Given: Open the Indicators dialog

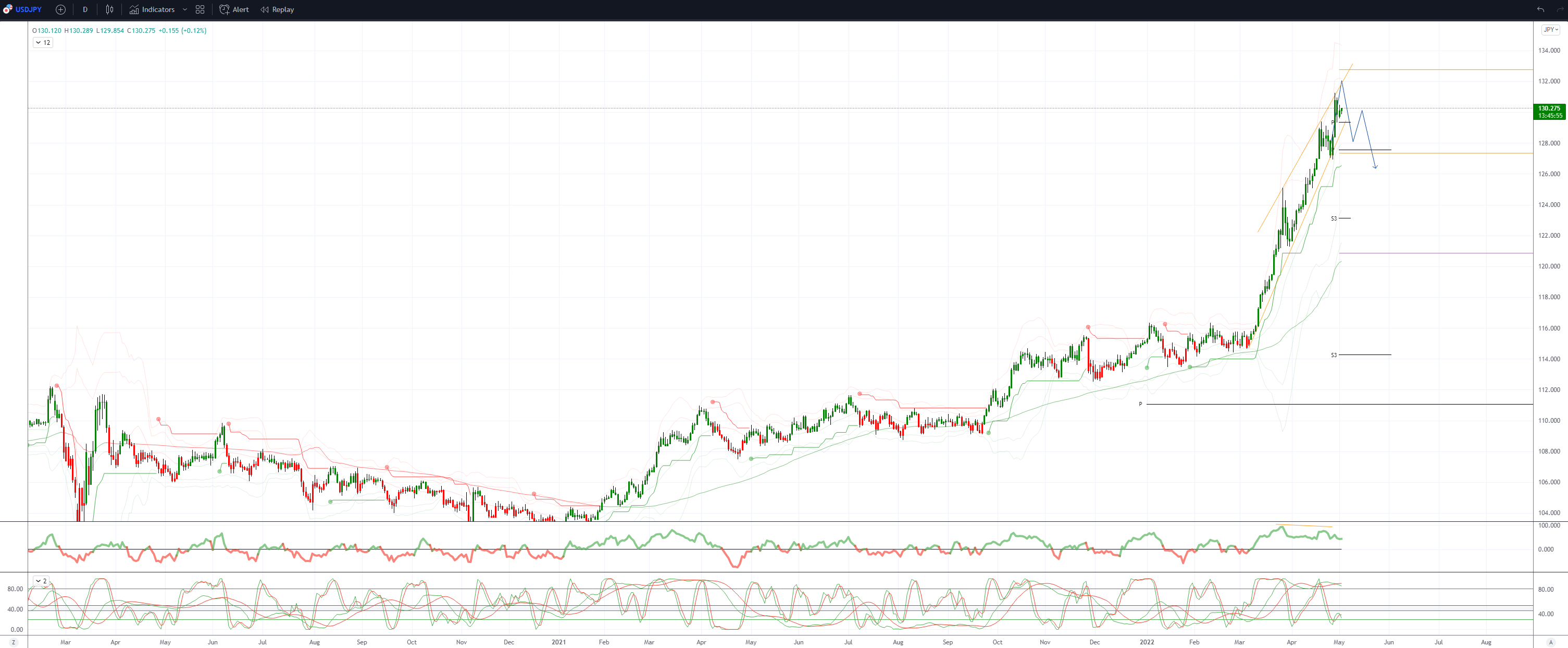Looking at the screenshot, I should pos(152,9).
